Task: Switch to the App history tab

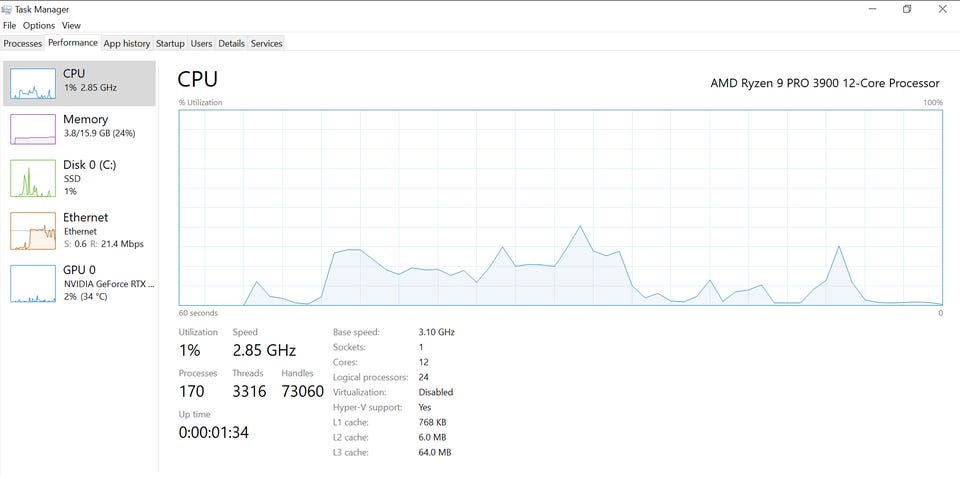Action: click(x=127, y=43)
